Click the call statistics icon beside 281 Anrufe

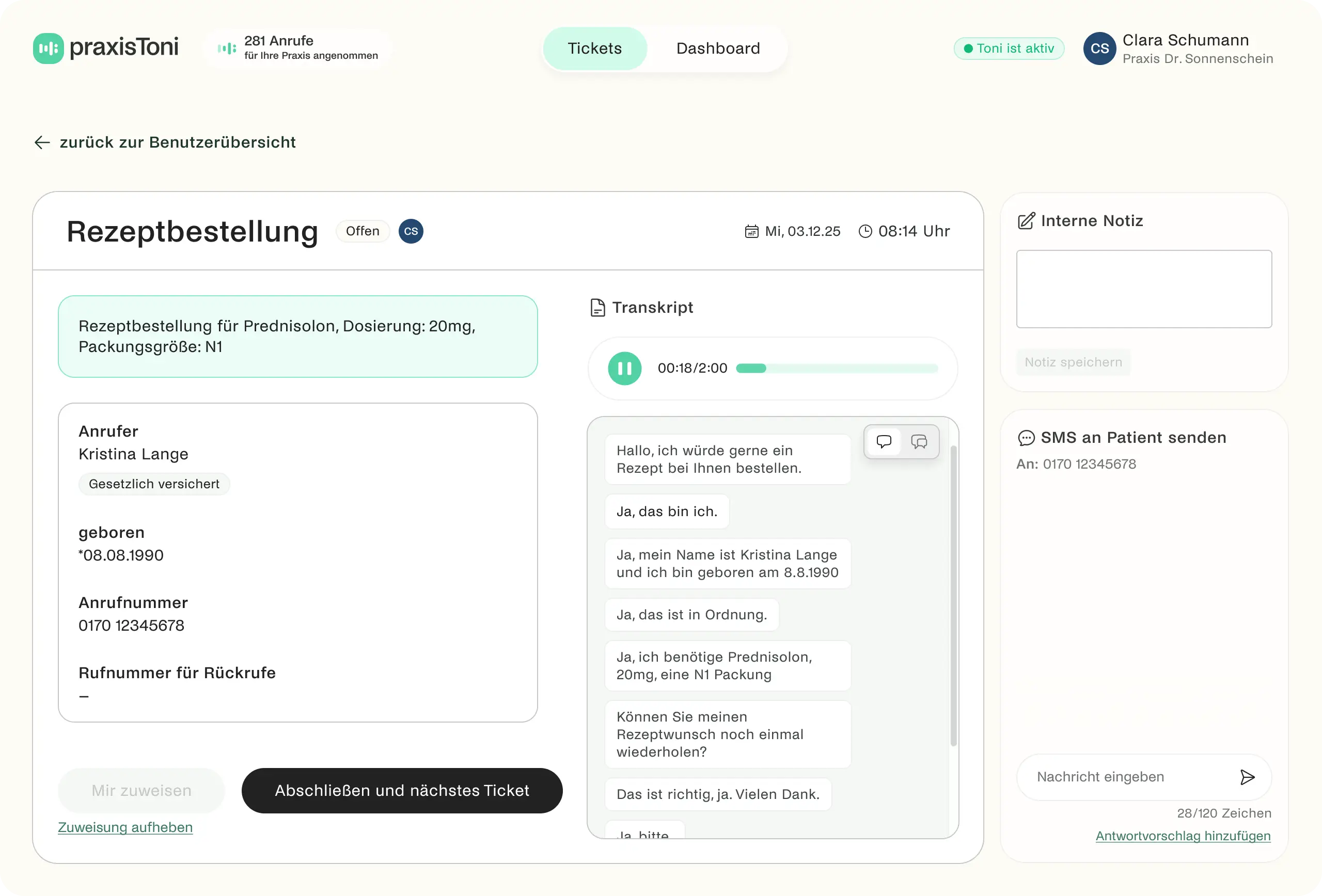click(x=226, y=49)
